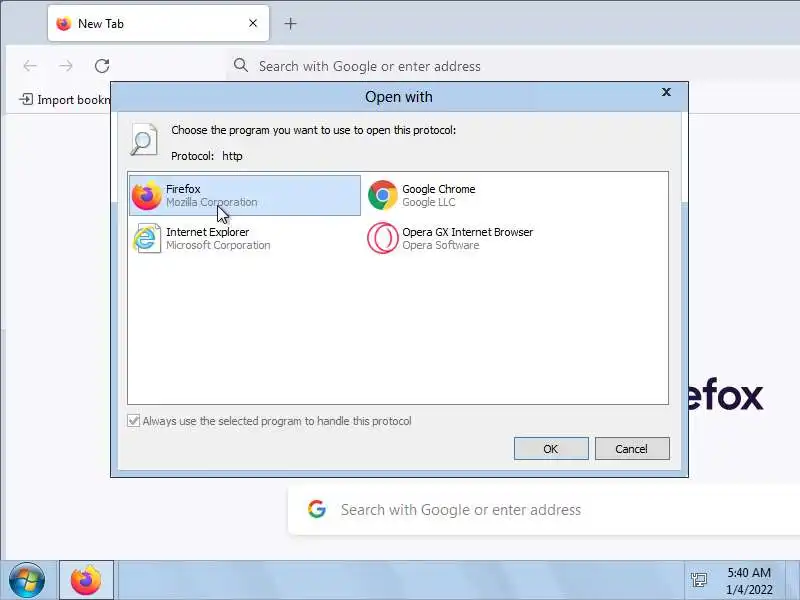800x600 pixels.
Task: Confirm the dialog with OK
Action: click(551, 448)
